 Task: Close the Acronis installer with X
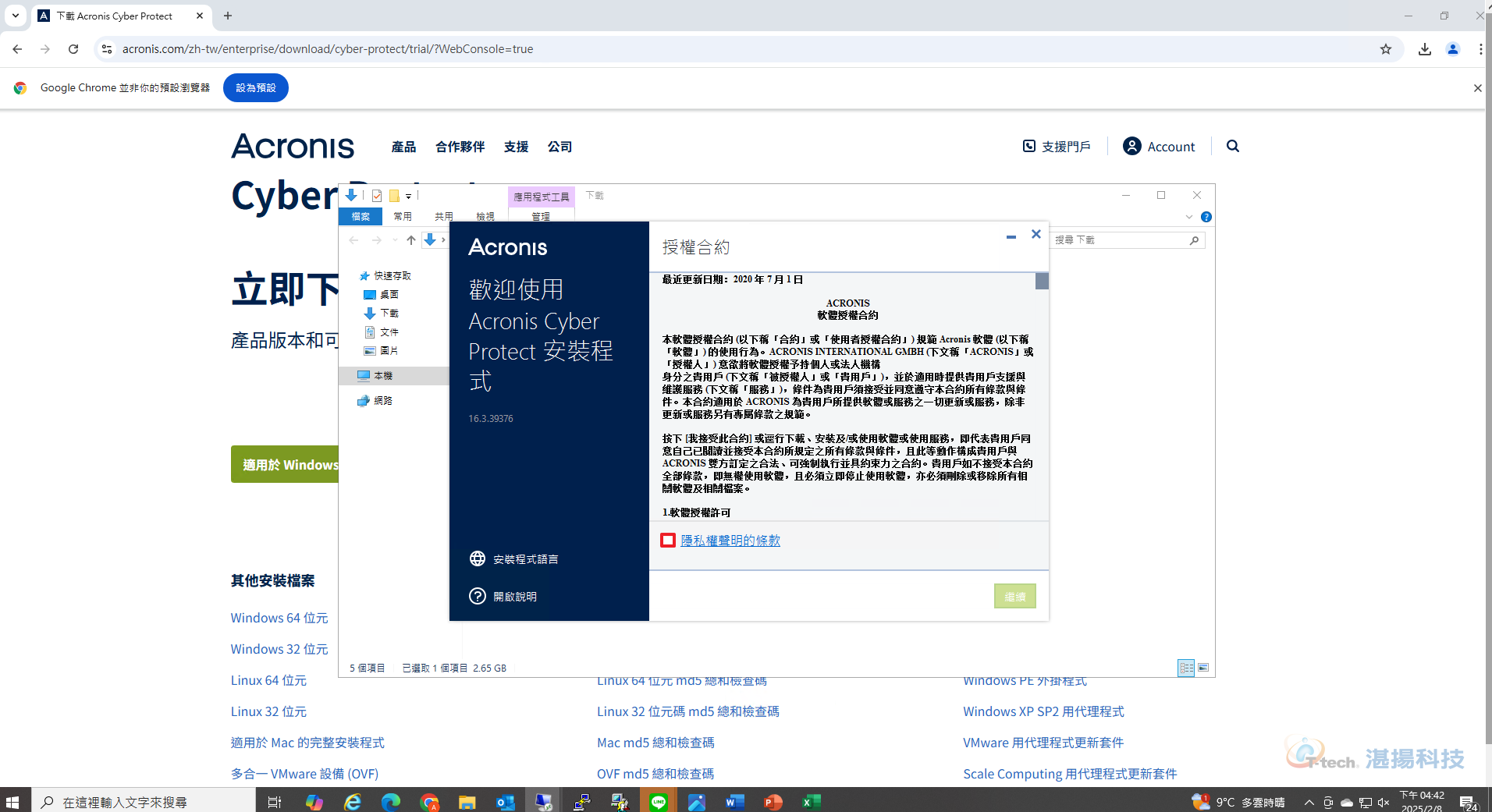click(x=1036, y=234)
